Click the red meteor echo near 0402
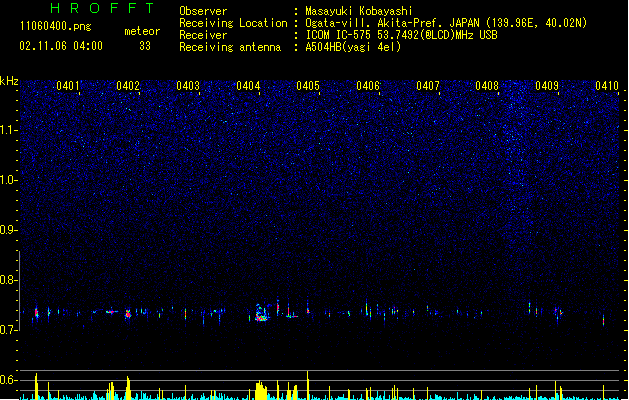This screenshot has height=400, width=629. (x=128, y=314)
